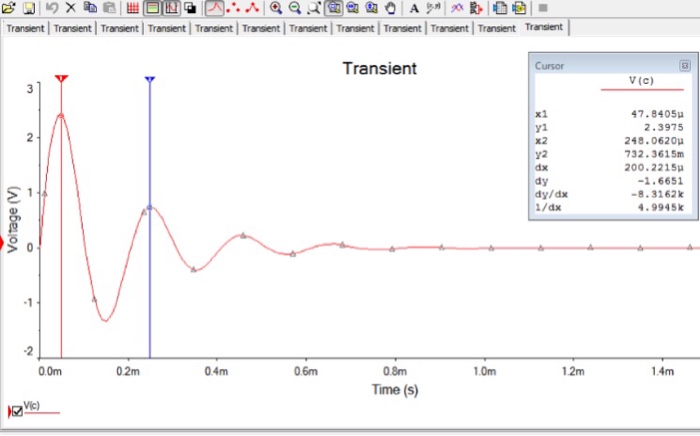Toggle the grid display on the graph
Viewport: 700px width, 436px height.
tap(133, 8)
